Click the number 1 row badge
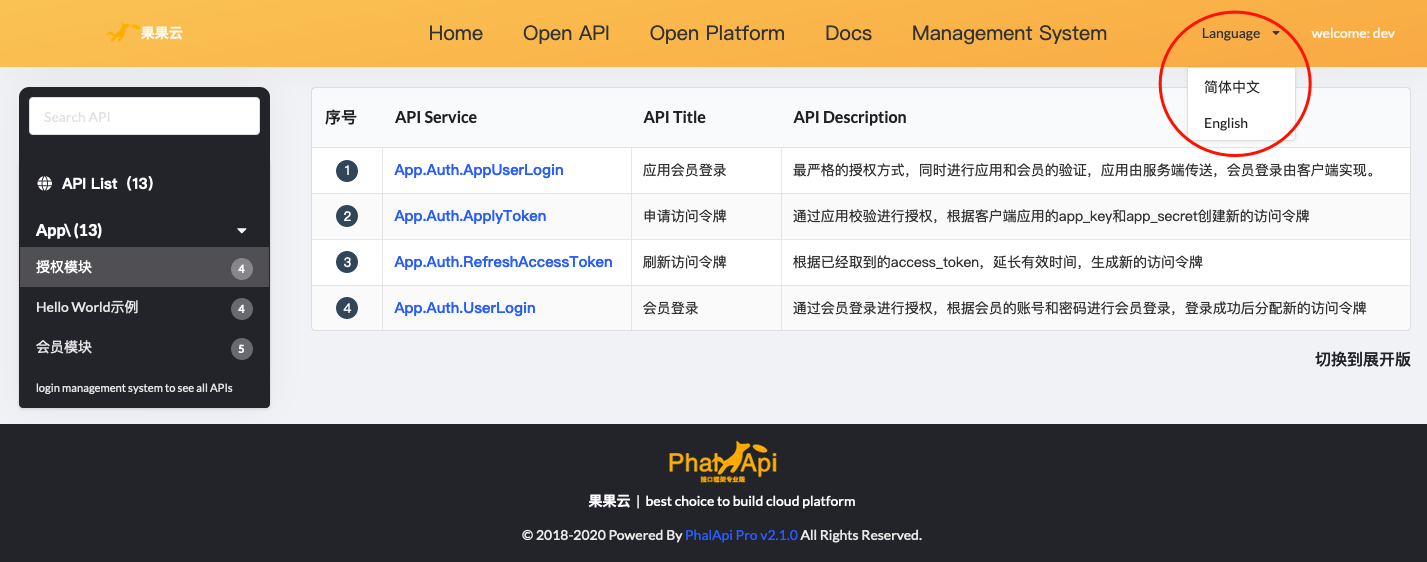1427x562 pixels. point(347,170)
